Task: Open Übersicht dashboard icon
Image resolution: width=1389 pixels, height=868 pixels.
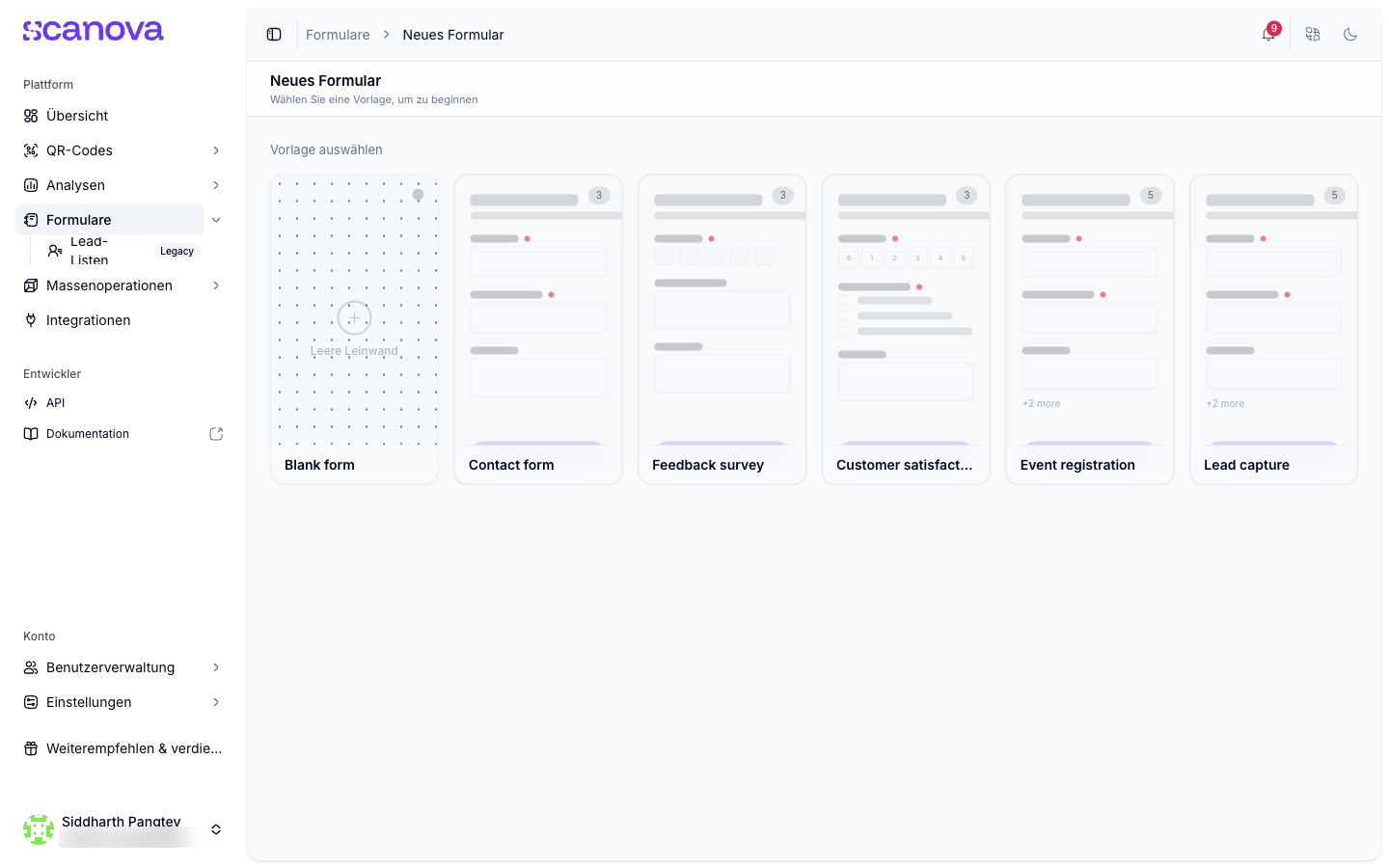Action: (31, 116)
